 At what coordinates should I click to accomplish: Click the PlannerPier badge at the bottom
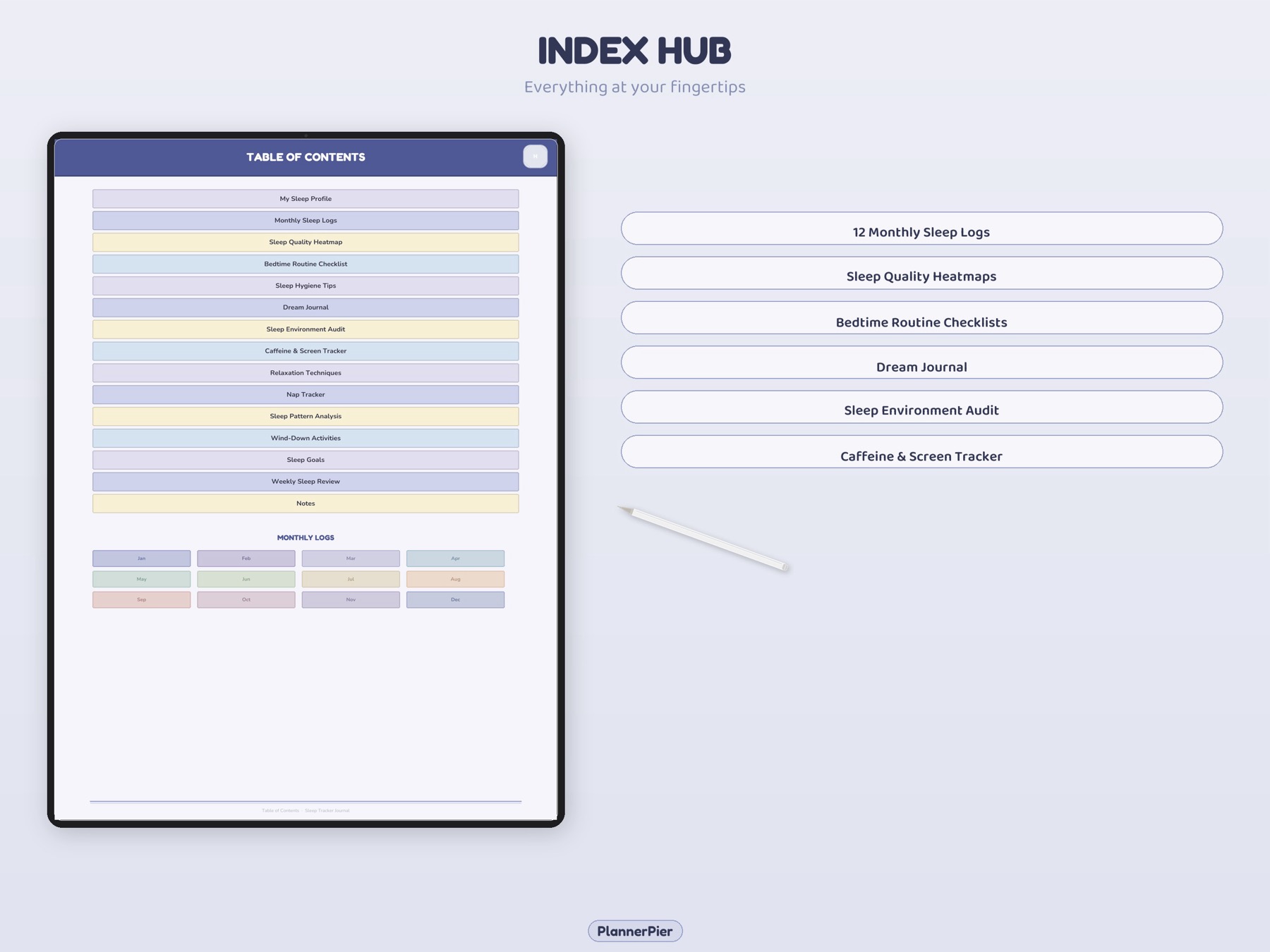pos(634,930)
